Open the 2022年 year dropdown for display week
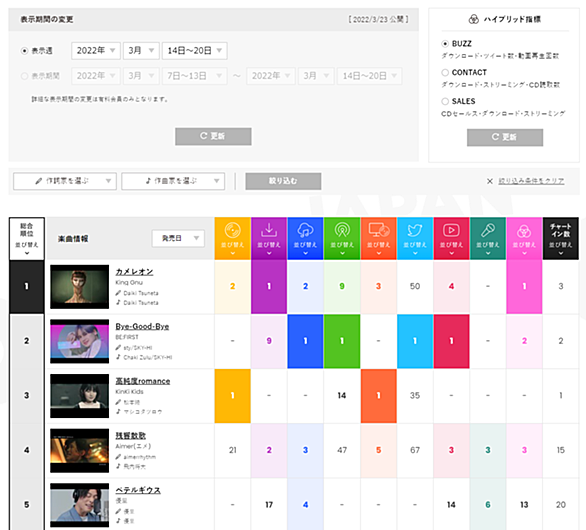586x530 pixels. click(x=96, y=50)
